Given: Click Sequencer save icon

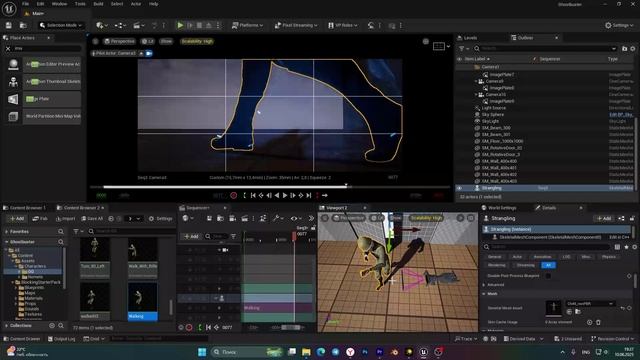Looking at the screenshot, I should pos(209,219).
